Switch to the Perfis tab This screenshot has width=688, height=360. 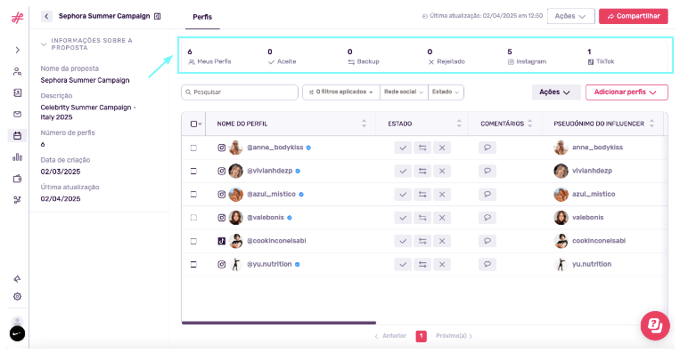202,17
